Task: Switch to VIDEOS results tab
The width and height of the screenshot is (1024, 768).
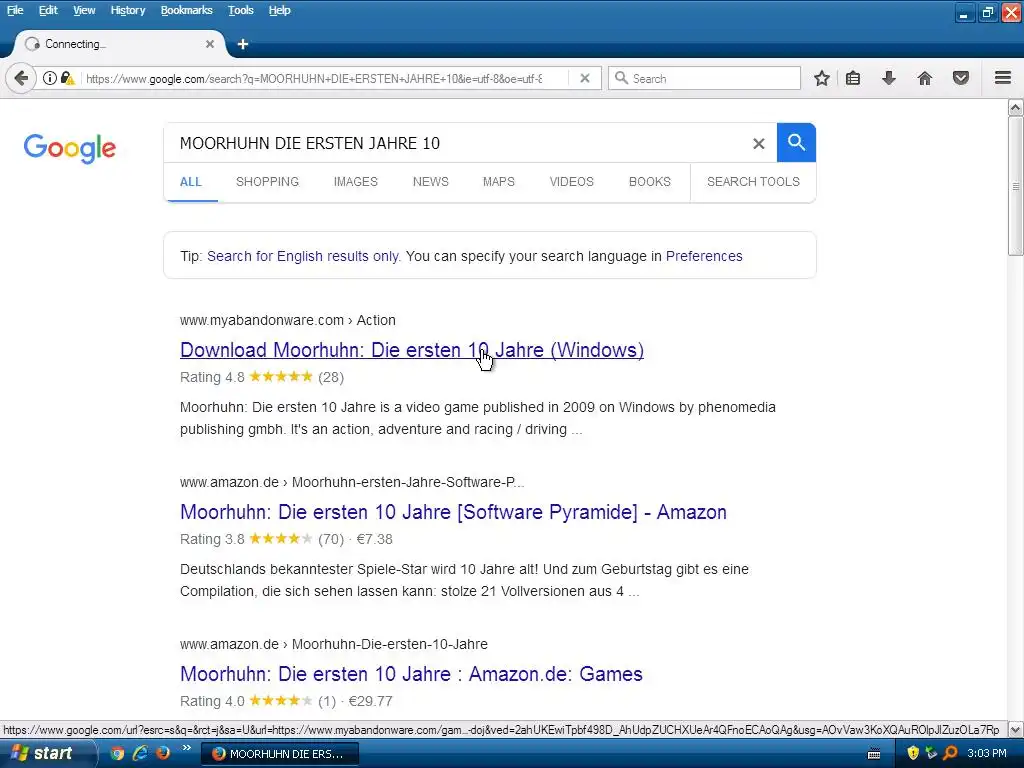Action: pos(571,182)
